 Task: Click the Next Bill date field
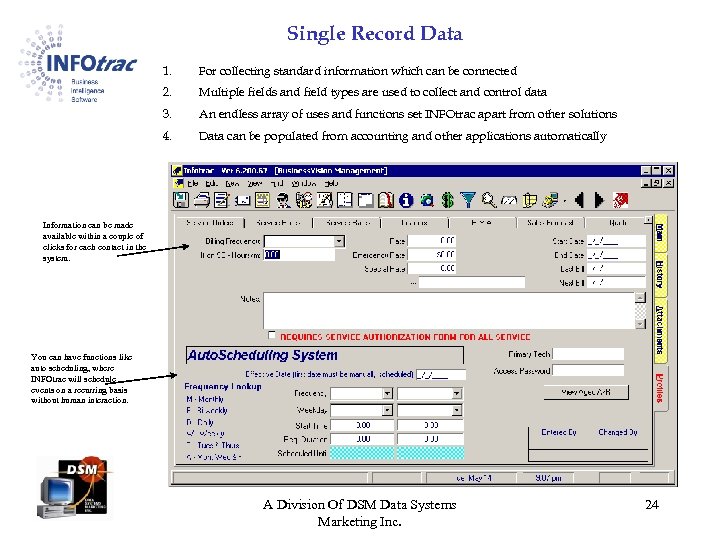(616, 282)
